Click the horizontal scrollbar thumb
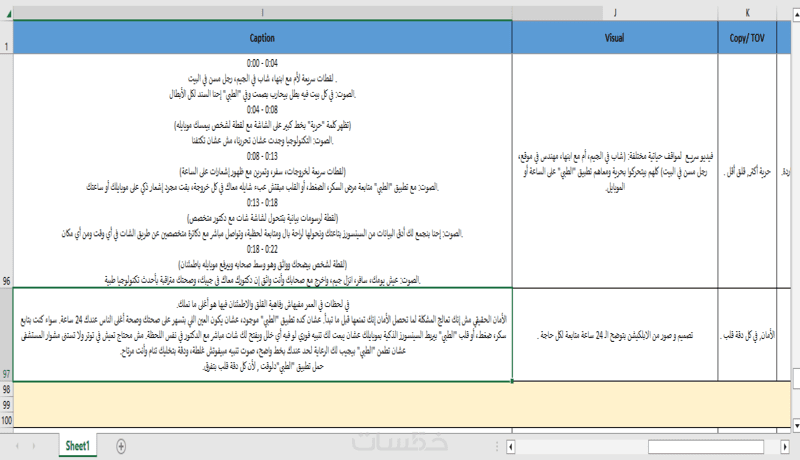The width and height of the screenshot is (800, 460). [x=706, y=447]
